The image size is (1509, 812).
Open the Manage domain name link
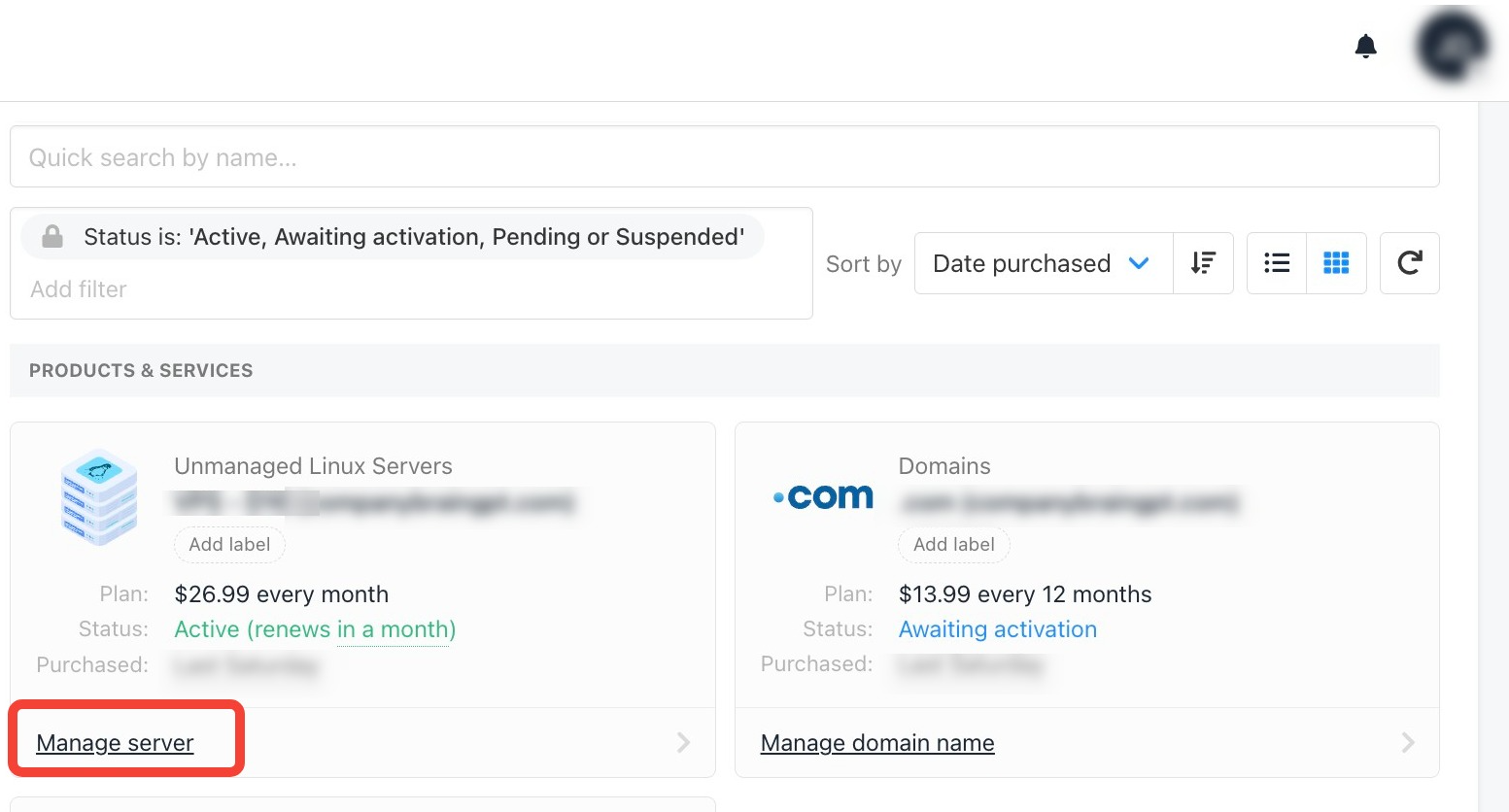877,743
